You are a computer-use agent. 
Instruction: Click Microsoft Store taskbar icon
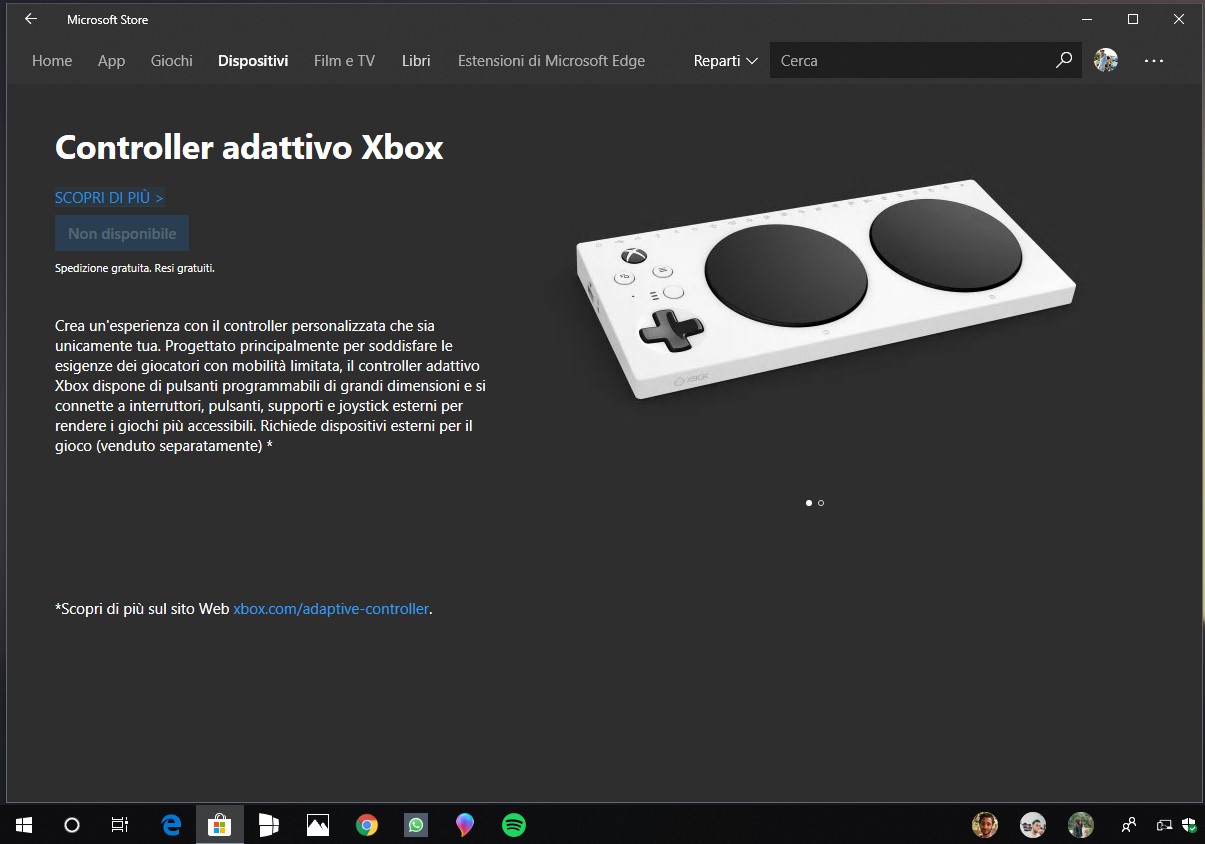(219, 825)
